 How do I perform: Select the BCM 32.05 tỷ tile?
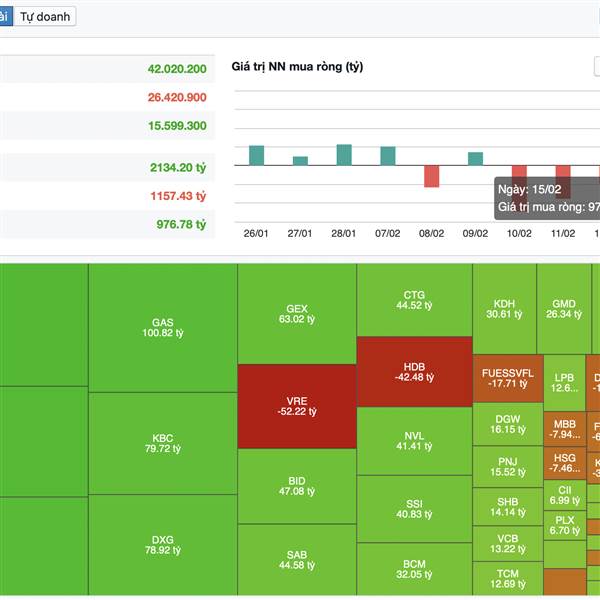[414, 569]
